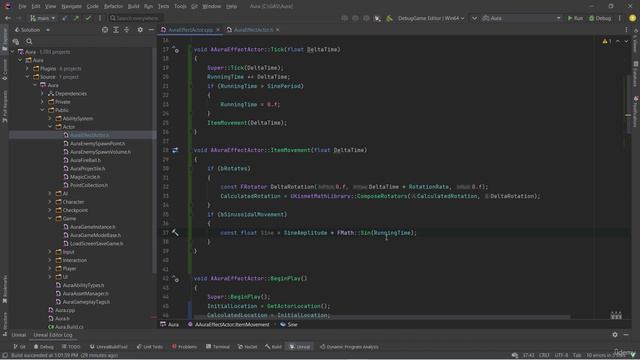Select MagicCircle.h in the tree
This screenshot has width=640, height=360.
pyautogui.click(x=85, y=177)
